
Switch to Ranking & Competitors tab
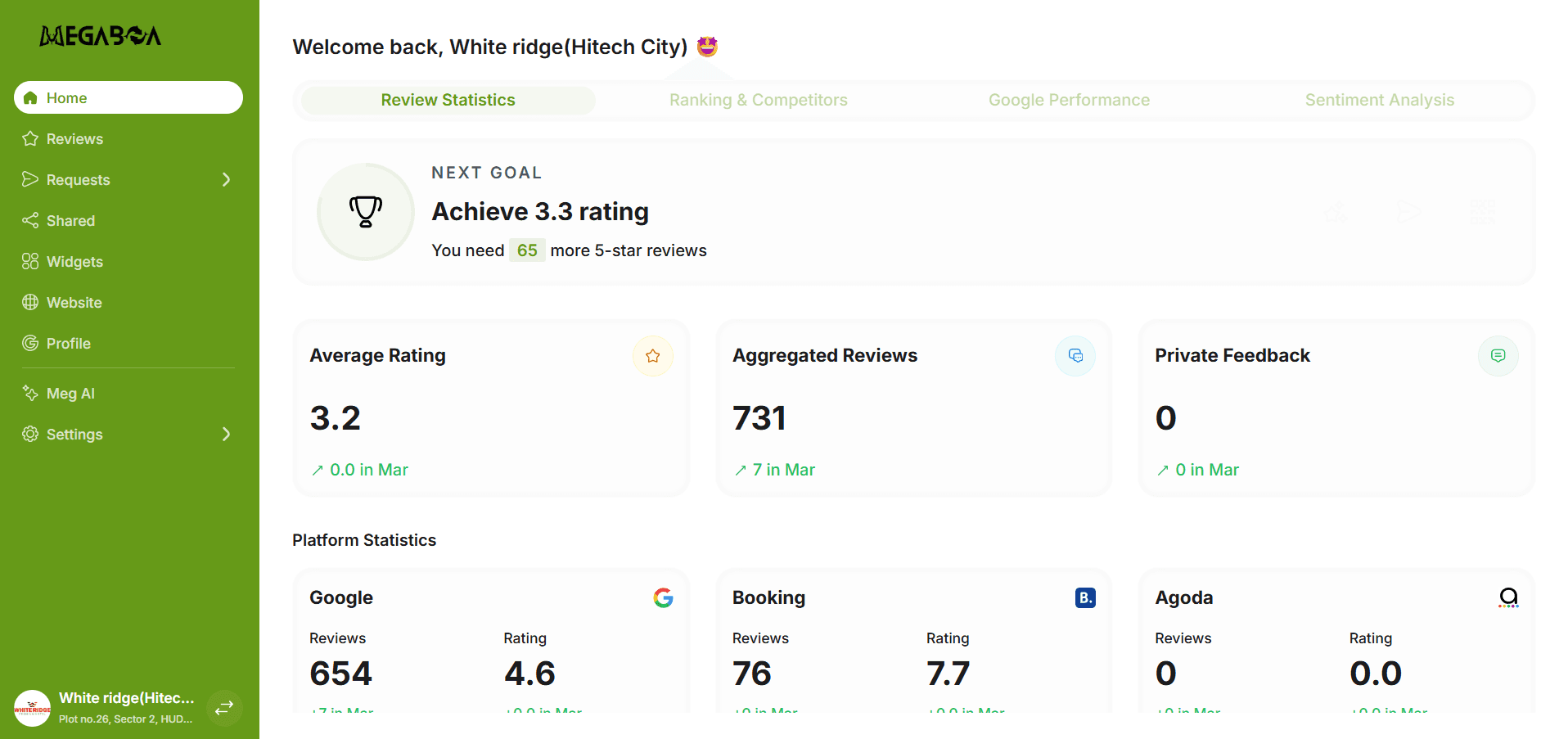[x=759, y=100]
